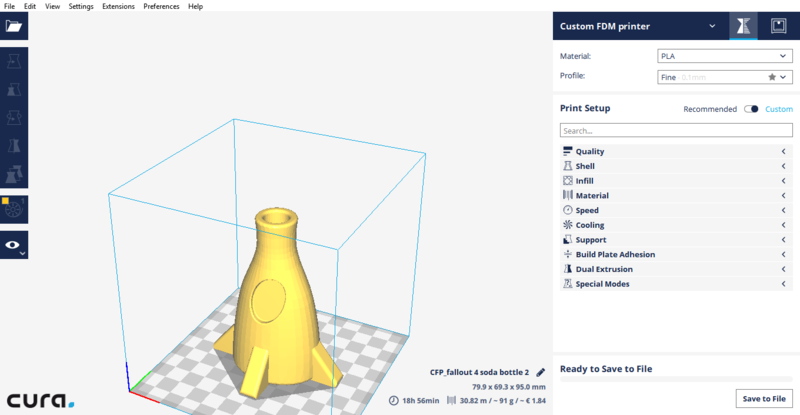Click the Build Plate Adhesion label
The height and width of the screenshot is (415, 800).
[615, 254]
